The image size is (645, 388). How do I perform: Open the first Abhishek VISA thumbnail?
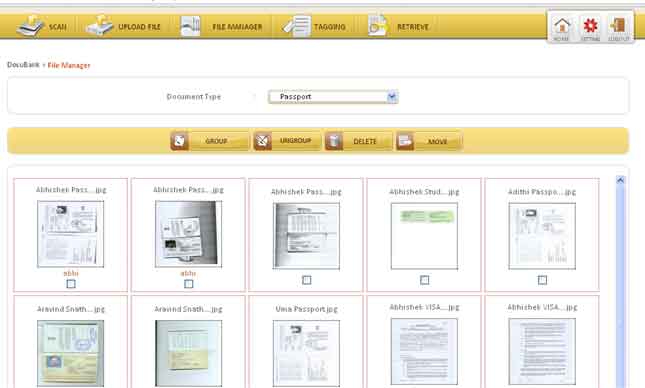pyautogui.click(x=424, y=351)
